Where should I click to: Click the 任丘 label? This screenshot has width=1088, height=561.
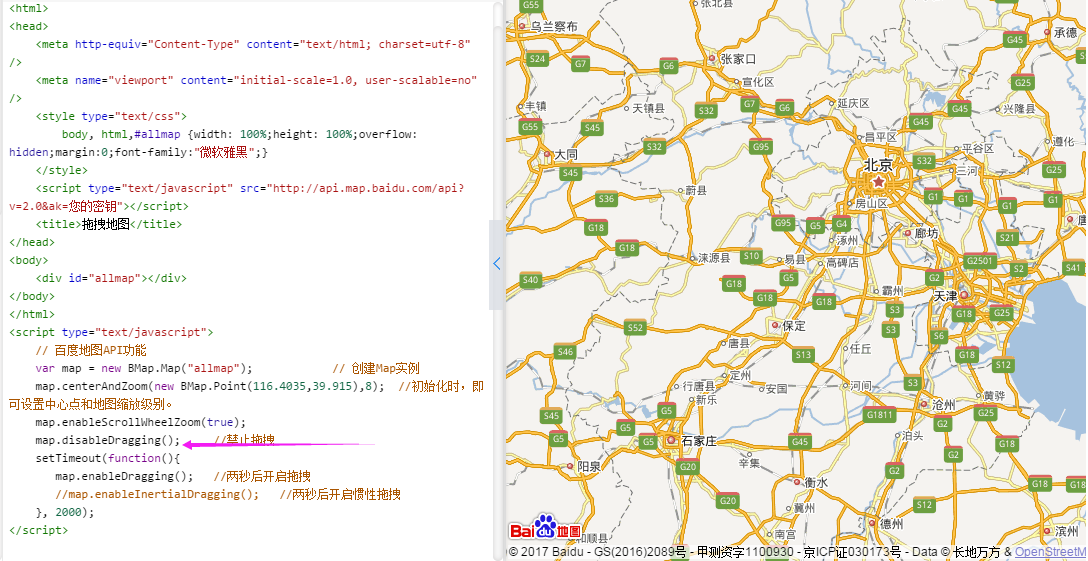click(x=860, y=348)
